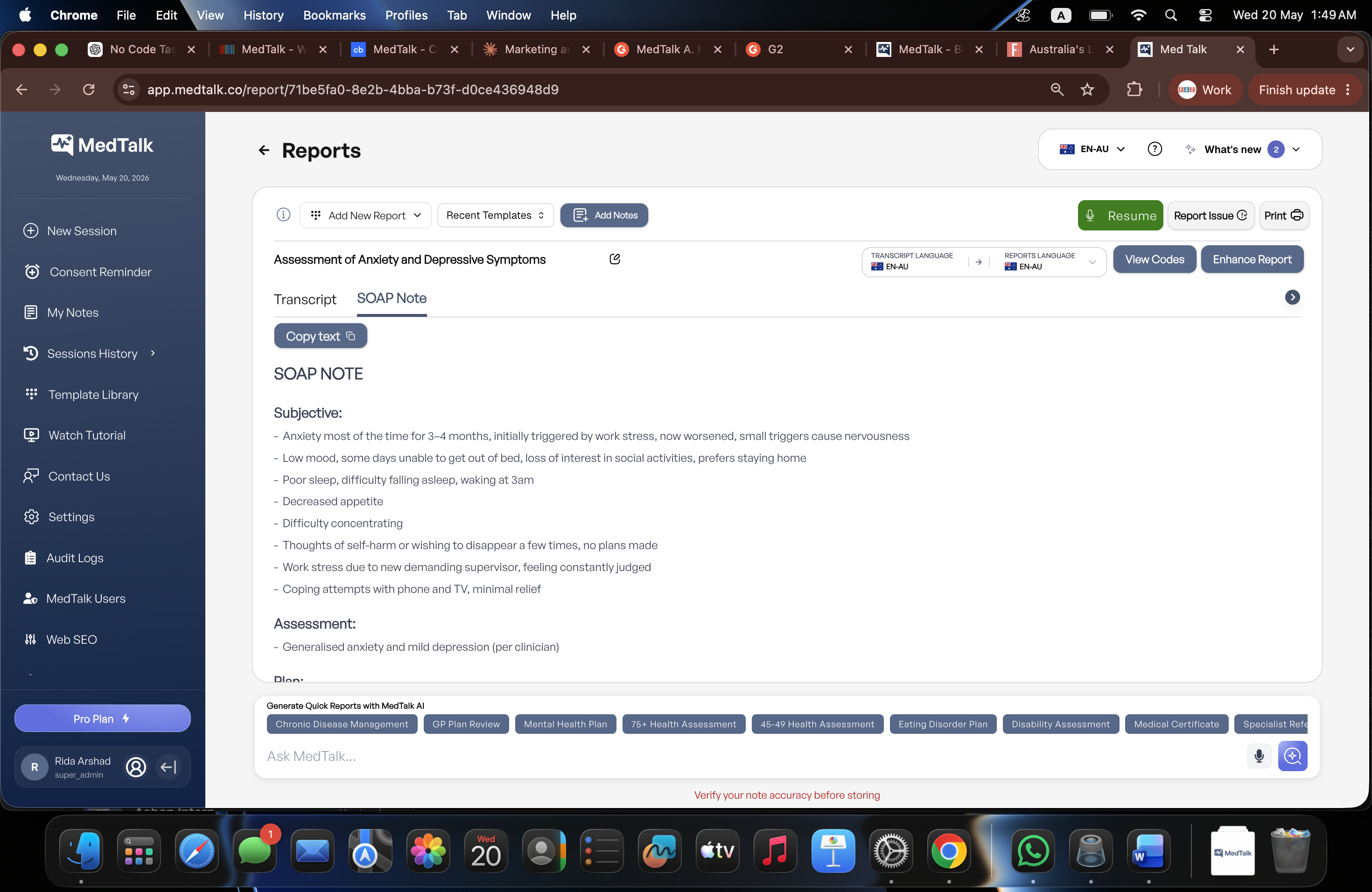1372x892 pixels.
Task: Open MedTalk Users in sidebar
Action: [x=74, y=599]
